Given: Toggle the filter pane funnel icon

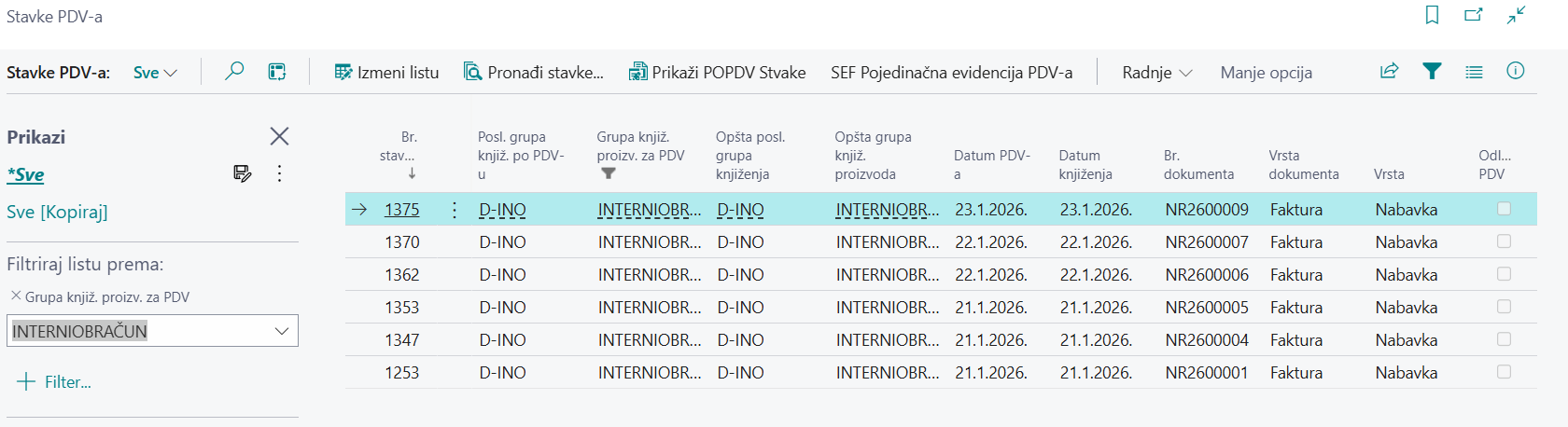Looking at the screenshot, I should click(x=1432, y=71).
